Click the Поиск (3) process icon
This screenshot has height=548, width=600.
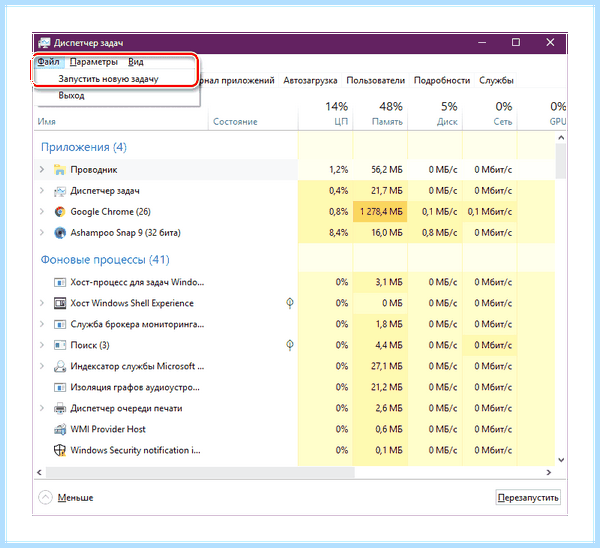[x=60, y=346]
